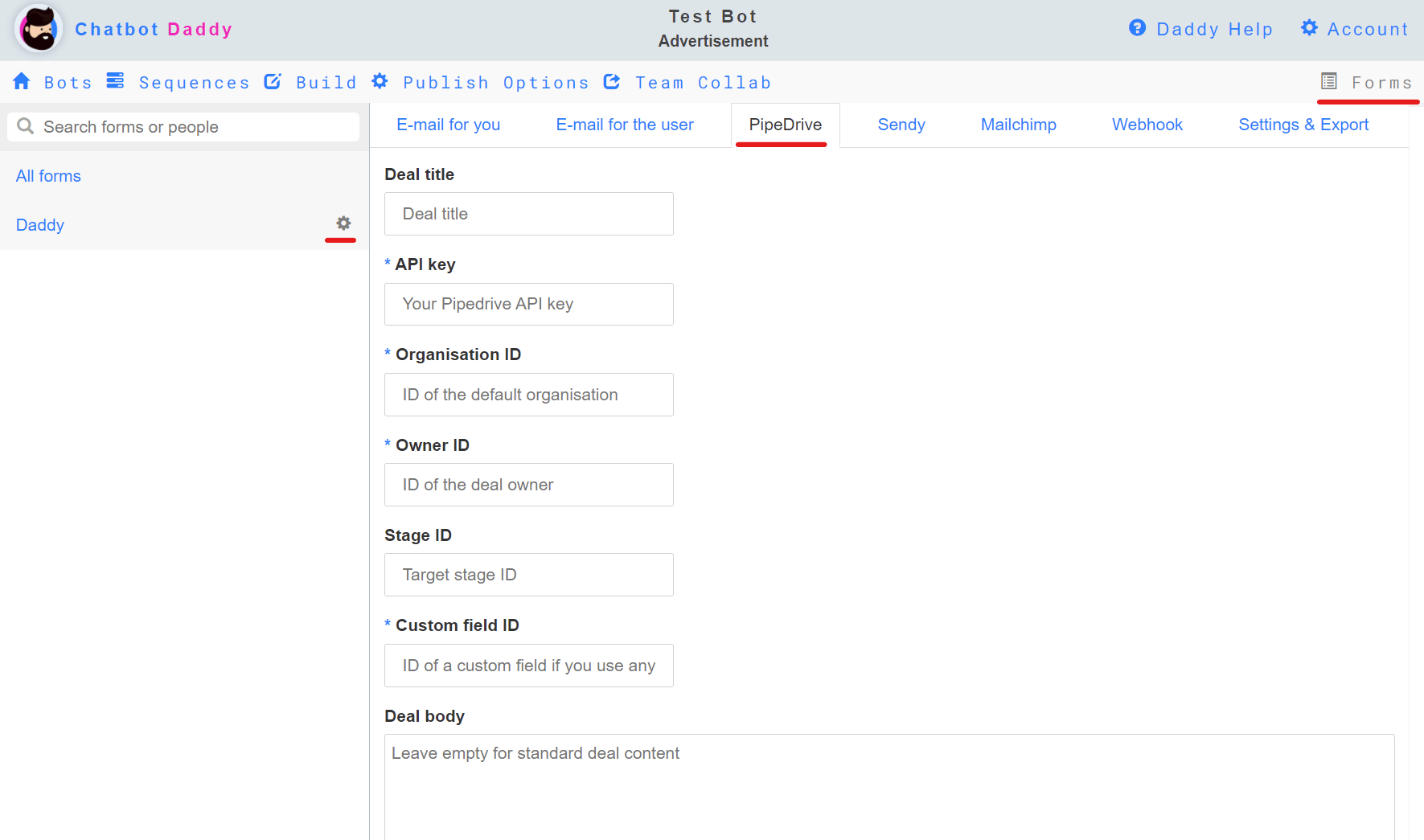Click the home icon next to Bots

[22, 81]
